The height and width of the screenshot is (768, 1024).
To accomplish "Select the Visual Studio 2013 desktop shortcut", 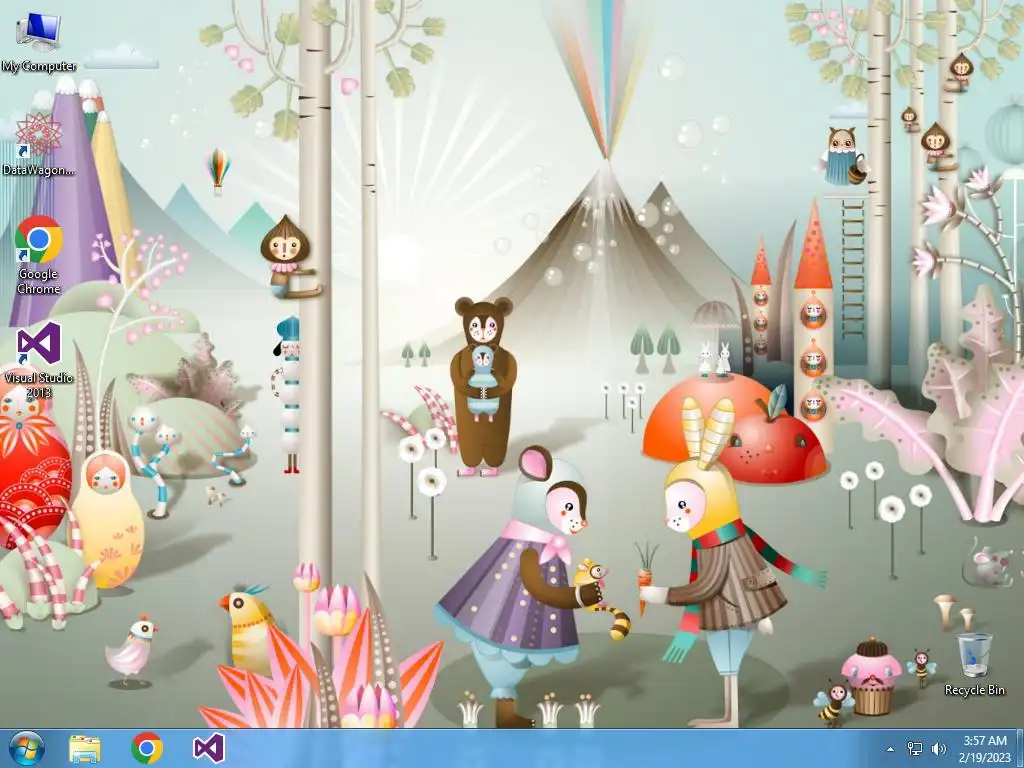I will tap(39, 360).
